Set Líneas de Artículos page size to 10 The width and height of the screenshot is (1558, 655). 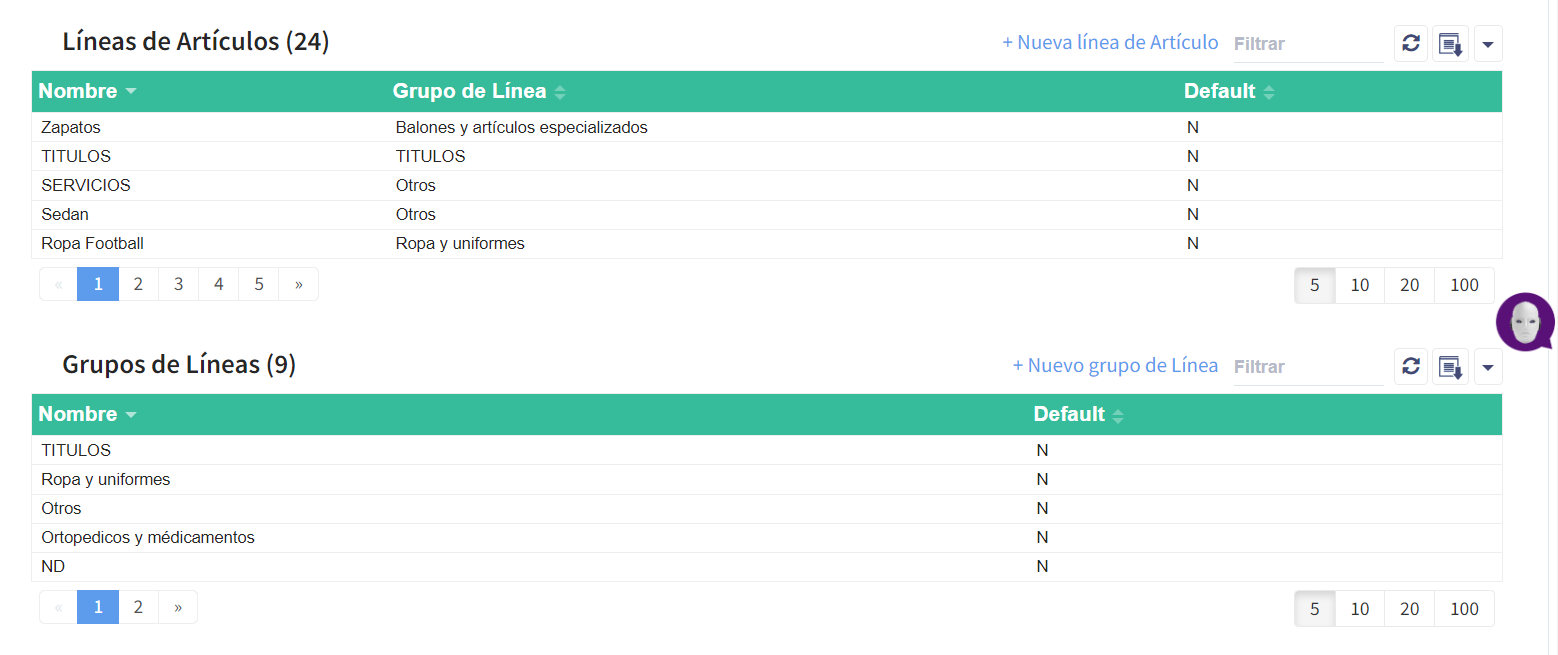[1359, 285]
